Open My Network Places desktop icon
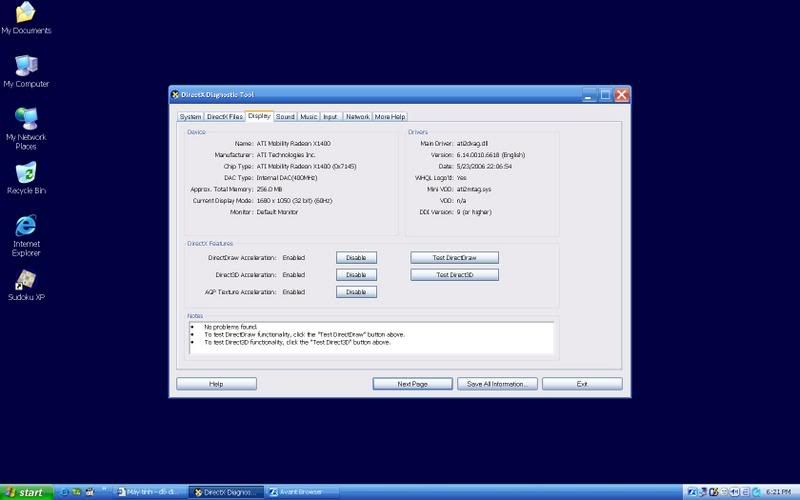Screen dimensions: 800x500 26,129
